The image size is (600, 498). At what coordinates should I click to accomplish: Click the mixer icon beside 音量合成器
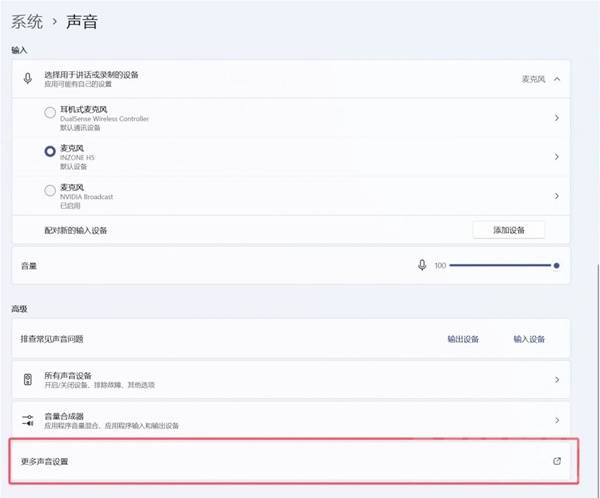tap(27, 420)
